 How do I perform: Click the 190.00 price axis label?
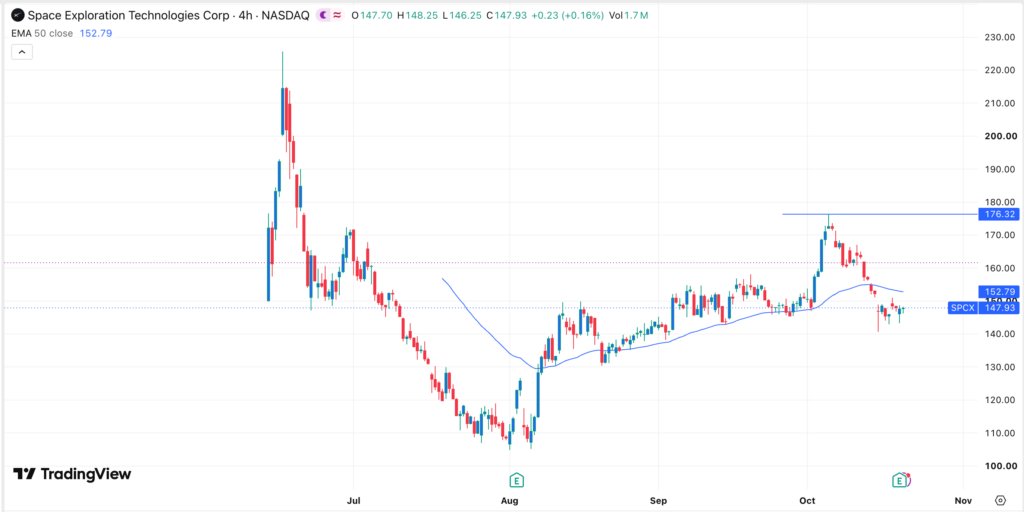[1002, 169]
